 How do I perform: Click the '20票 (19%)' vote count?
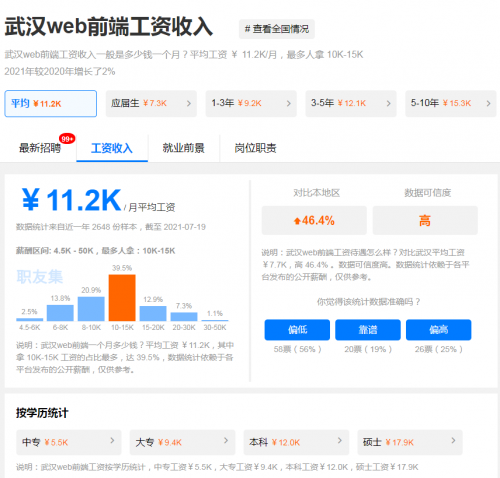(368, 349)
